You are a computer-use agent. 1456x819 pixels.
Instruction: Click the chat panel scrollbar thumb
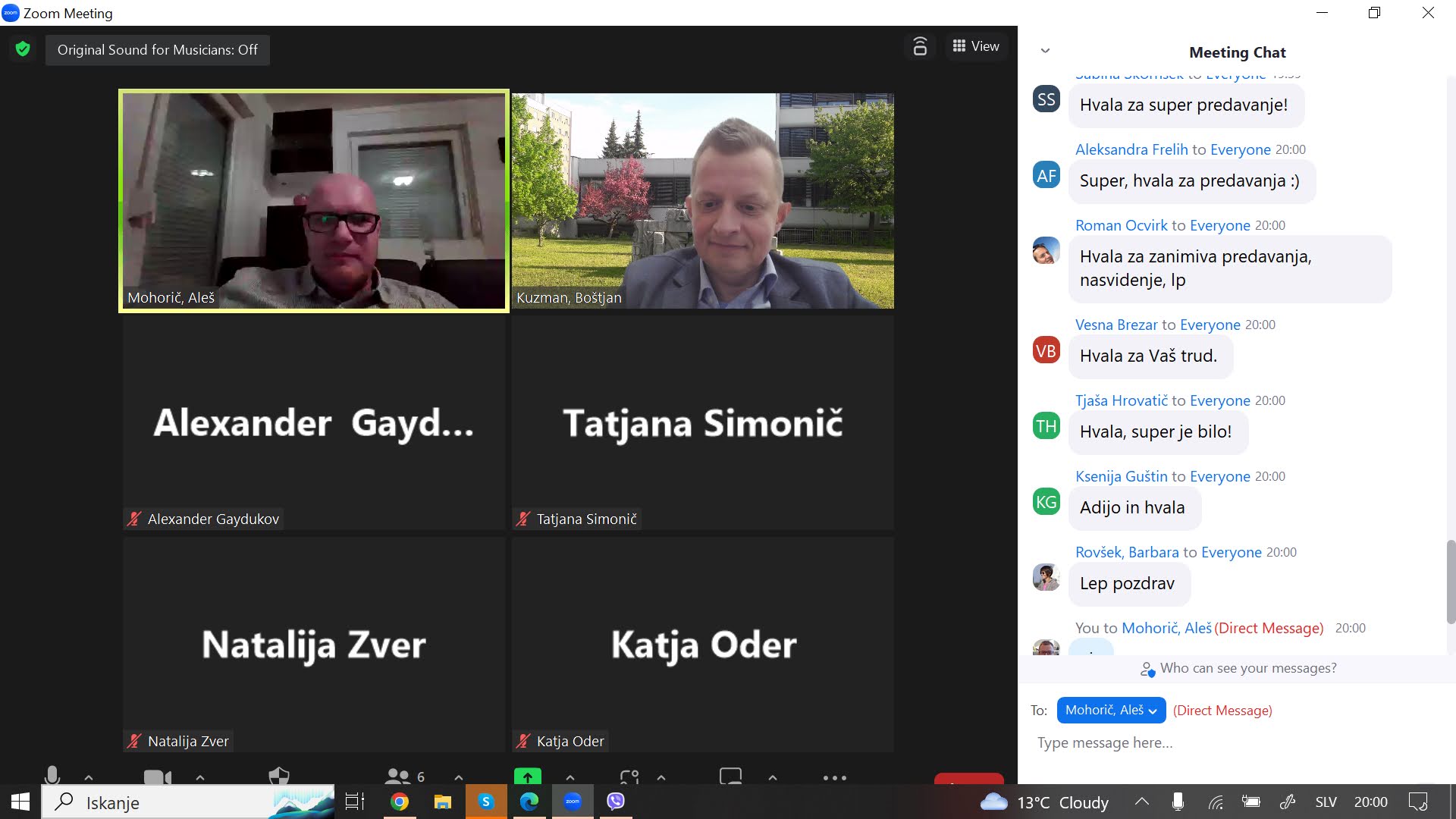pyautogui.click(x=1451, y=582)
